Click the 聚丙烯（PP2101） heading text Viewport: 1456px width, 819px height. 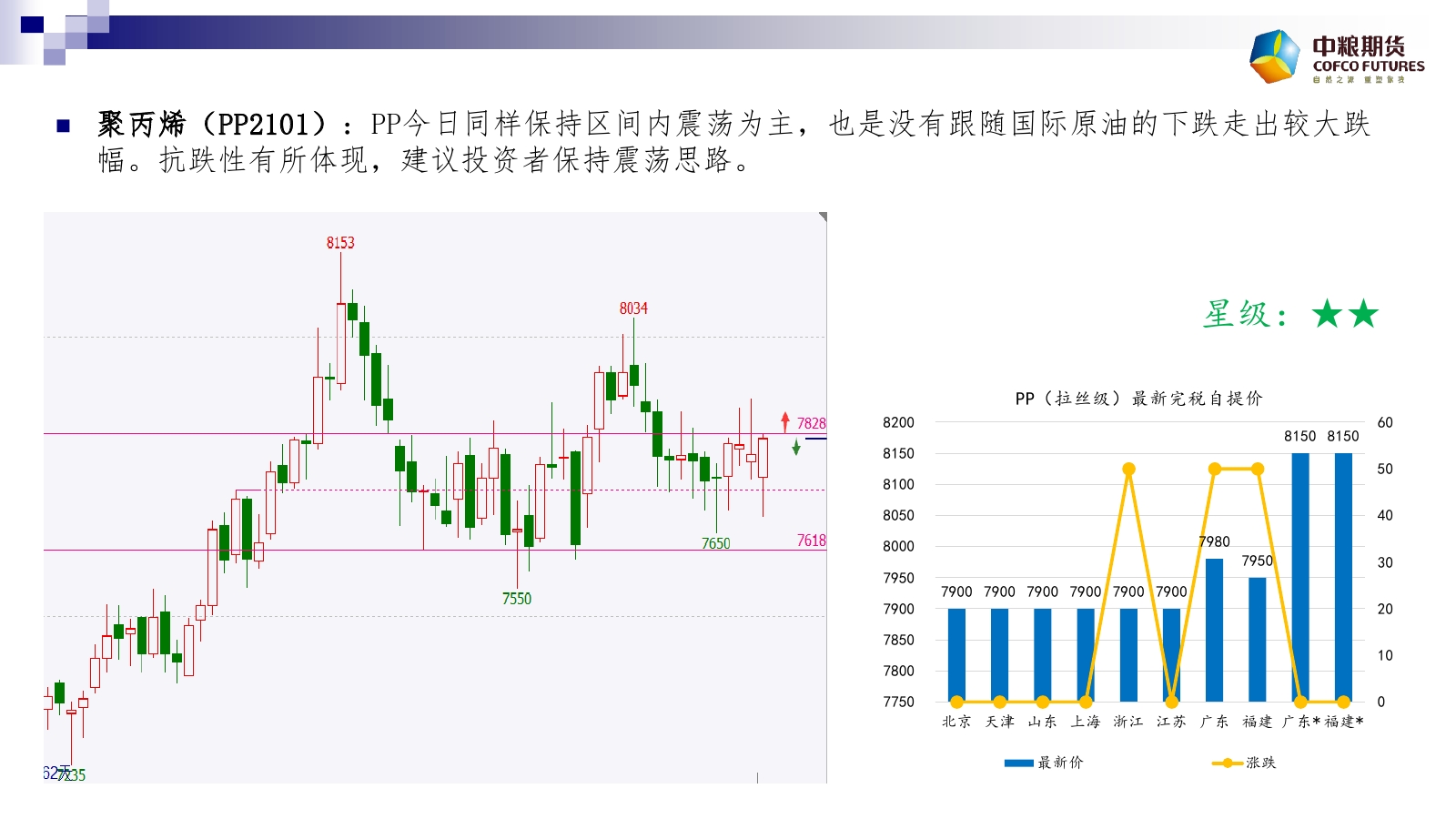click(212, 124)
